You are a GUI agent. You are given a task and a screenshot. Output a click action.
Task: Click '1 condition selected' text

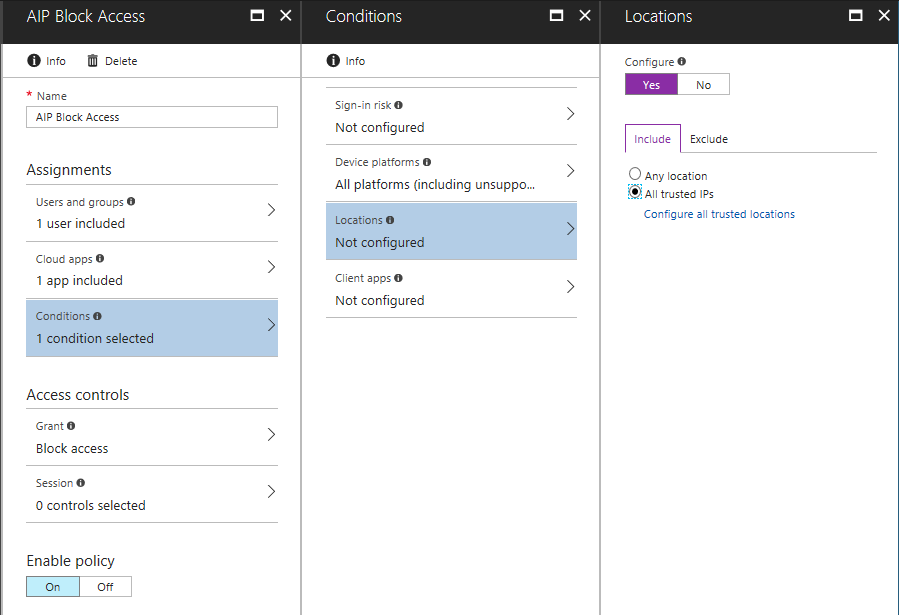[x=95, y=339]
